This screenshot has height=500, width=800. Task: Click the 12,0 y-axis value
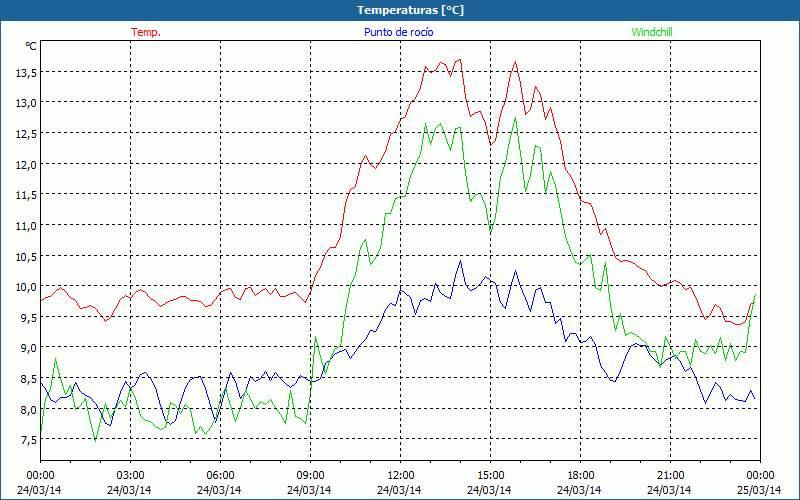[x=26, y=164]
